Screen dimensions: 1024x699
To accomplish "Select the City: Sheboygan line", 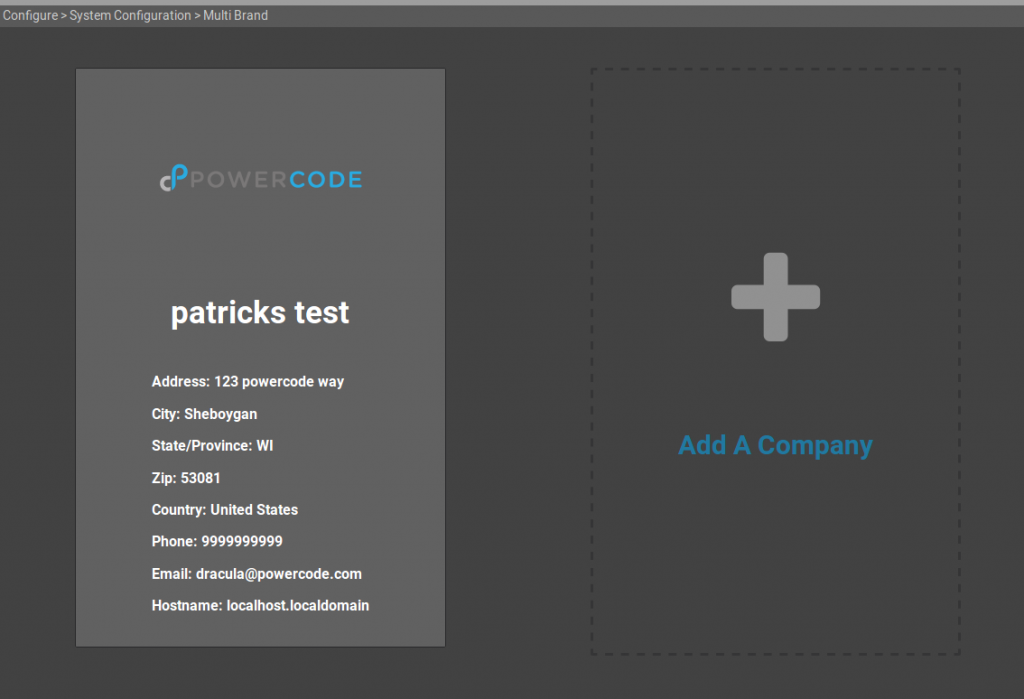I will [x=204, y=414].
